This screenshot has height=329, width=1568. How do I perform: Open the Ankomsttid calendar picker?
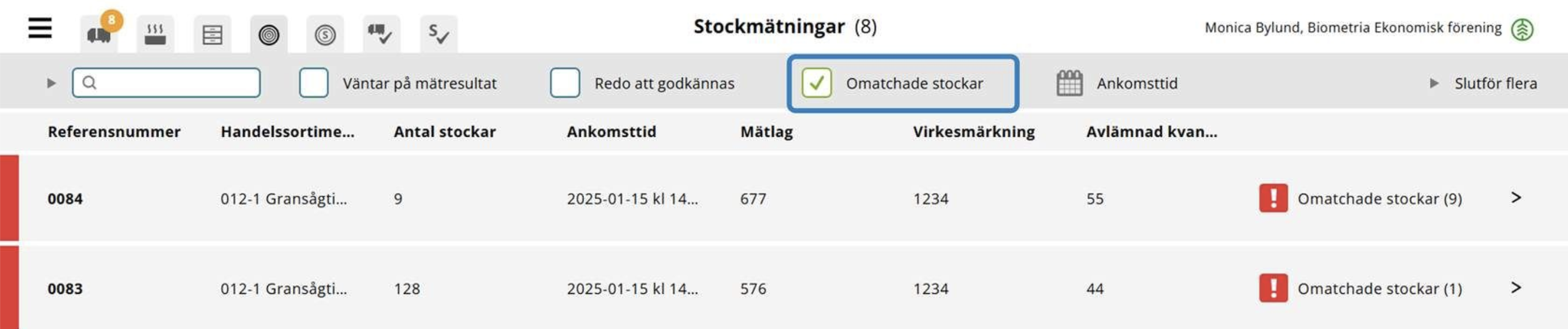click(x=1070, y=83)
